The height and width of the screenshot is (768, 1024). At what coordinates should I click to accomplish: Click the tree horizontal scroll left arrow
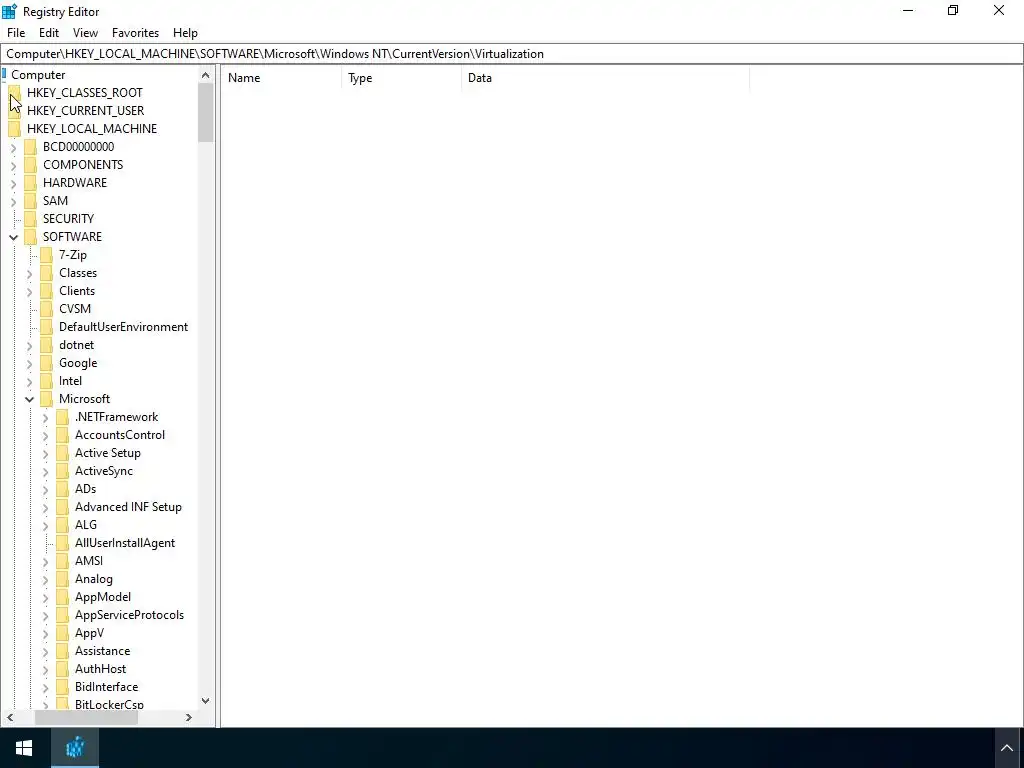coord(10,717)
